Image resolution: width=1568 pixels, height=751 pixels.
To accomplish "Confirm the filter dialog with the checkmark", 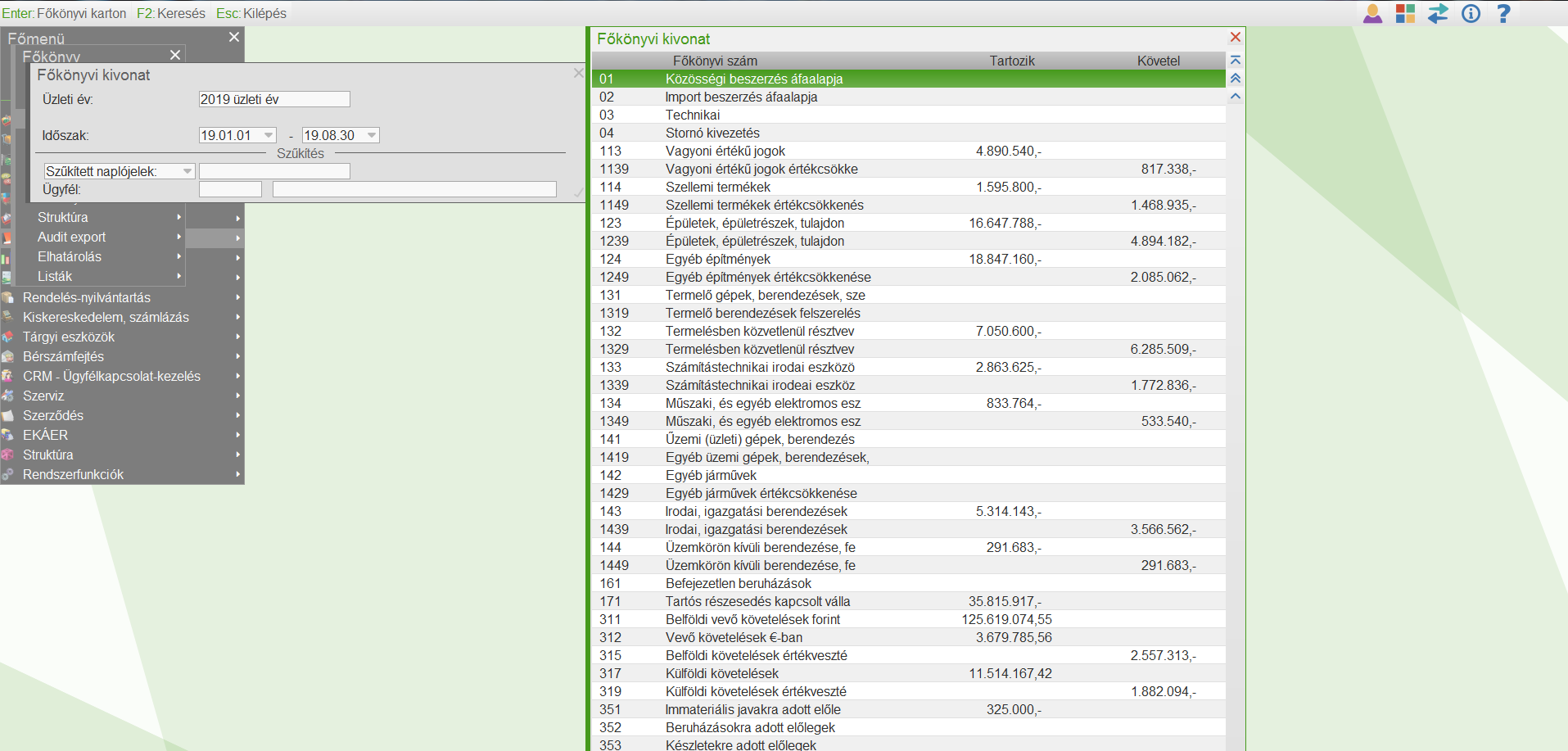I will click(x=578, y=192).
